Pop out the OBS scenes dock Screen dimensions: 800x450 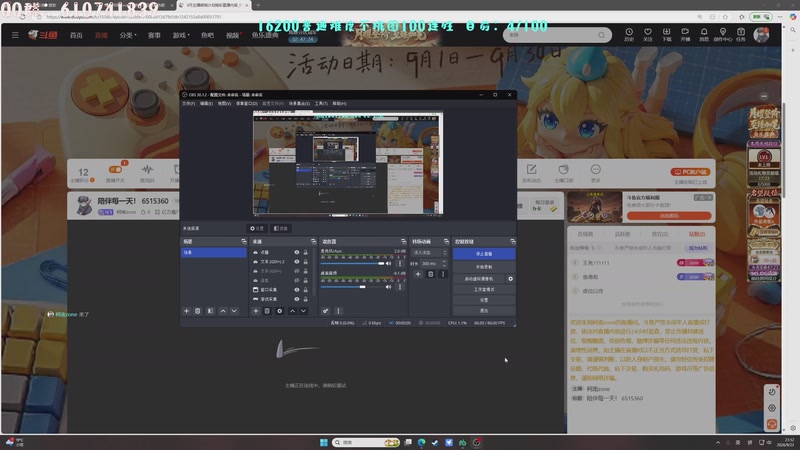[x=243, y=241]
